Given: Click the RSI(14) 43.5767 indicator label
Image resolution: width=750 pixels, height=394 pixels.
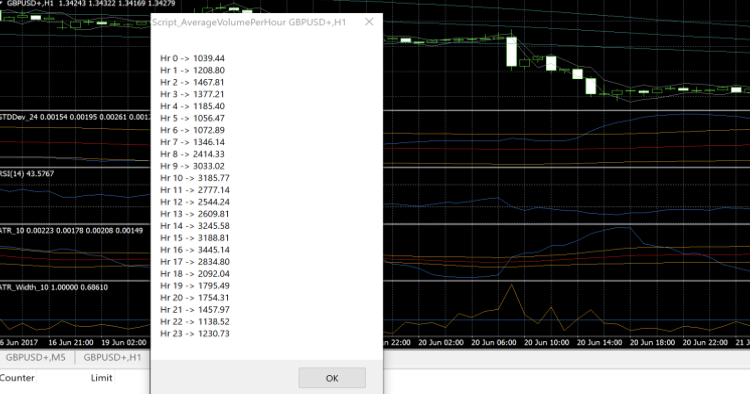Looking at the screenshot, I should [x=27, y=174].
